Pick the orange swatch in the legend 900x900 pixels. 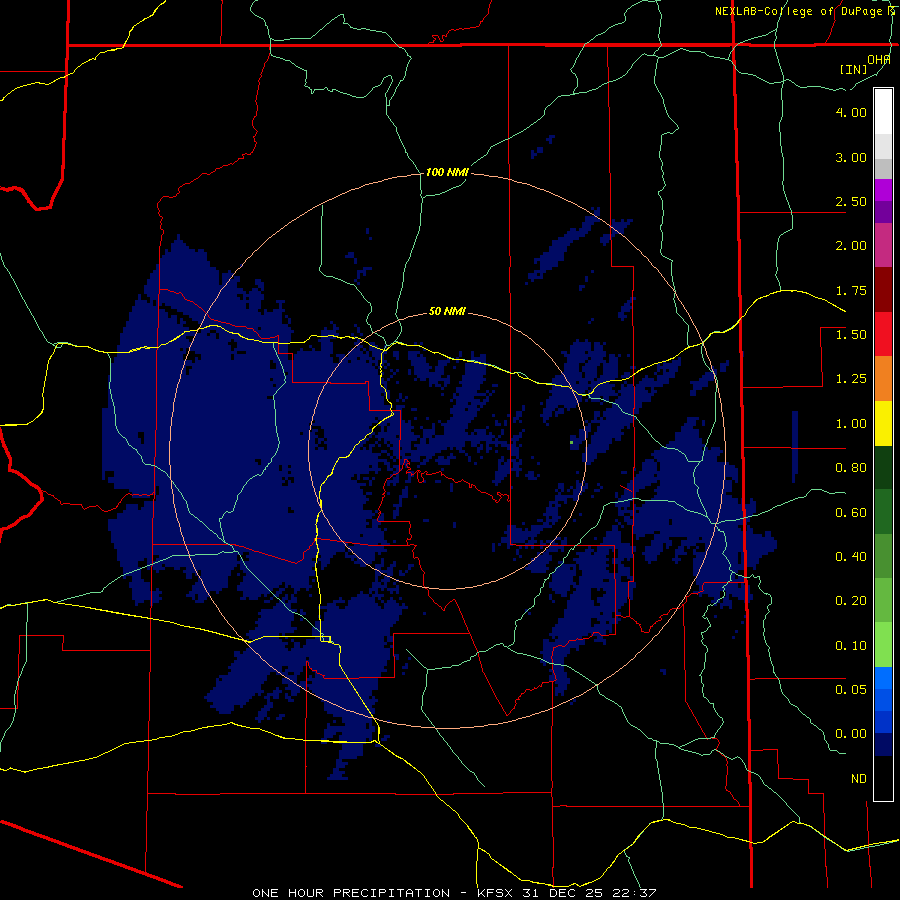coord(883,379)
